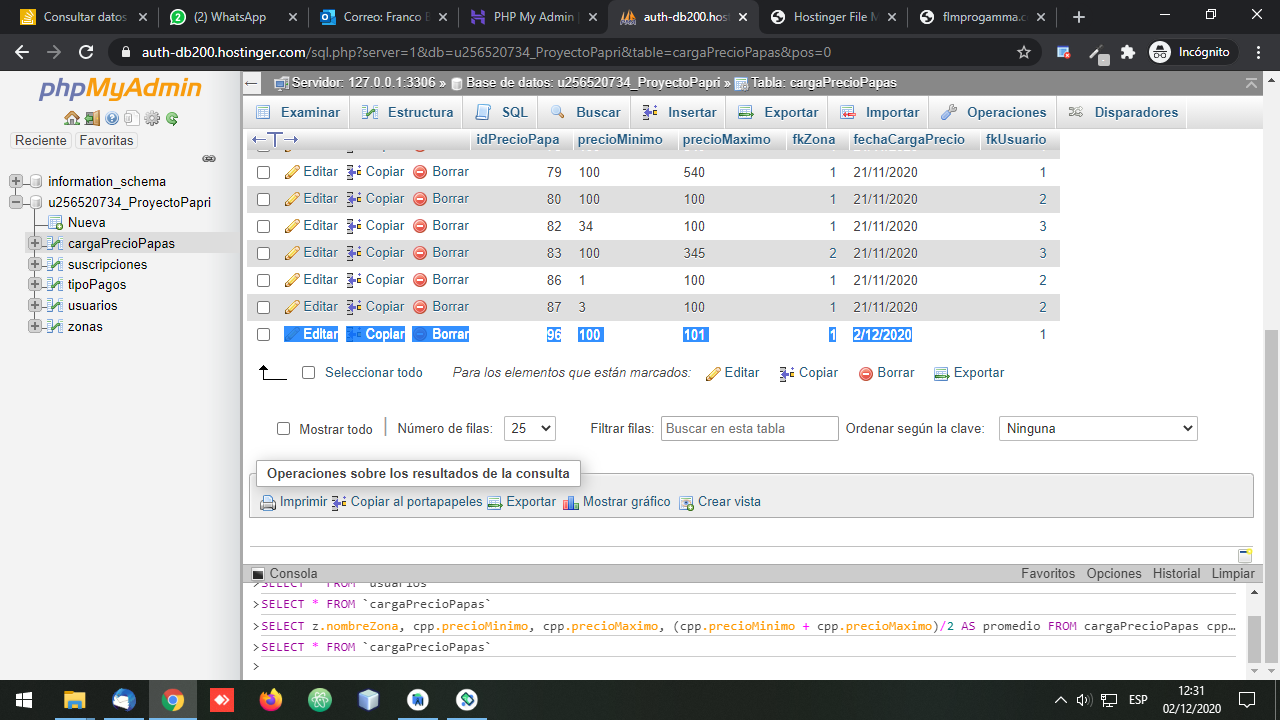This screenshot has width=1280, height=720.
Task: Click the log out door icon
Action: (92, 118)
